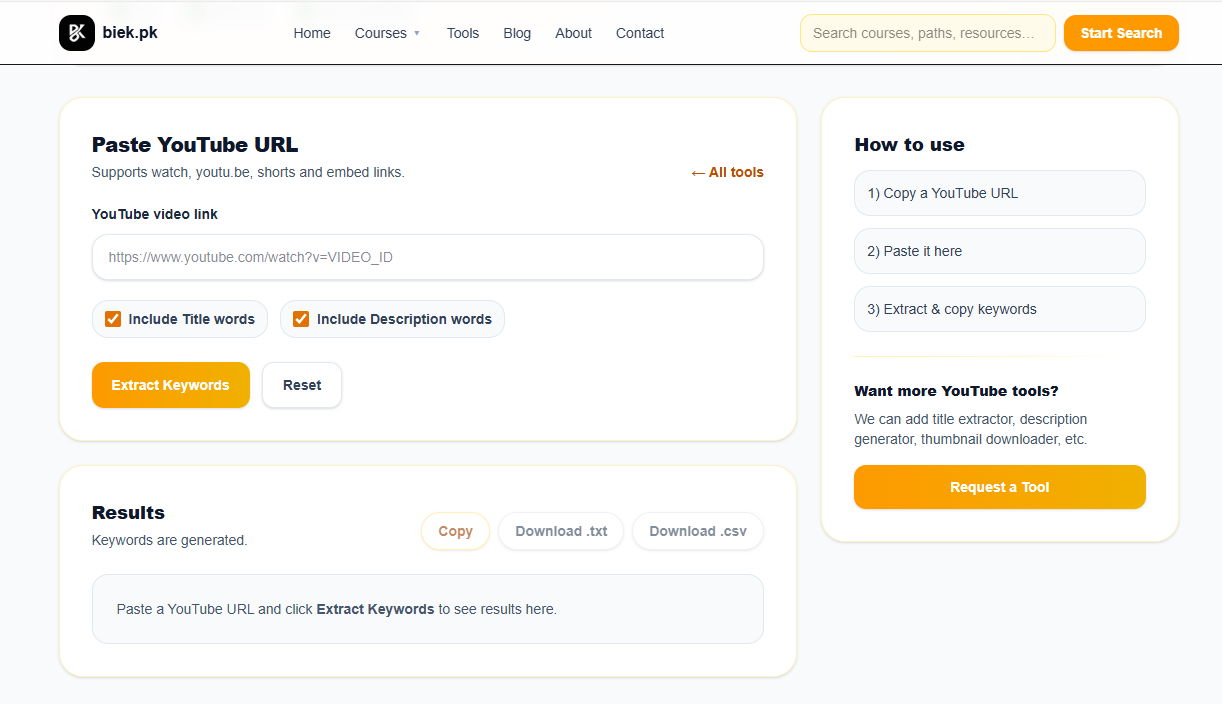Click the biek.pk logo icon
The image size is (1222, 704).
76,32
